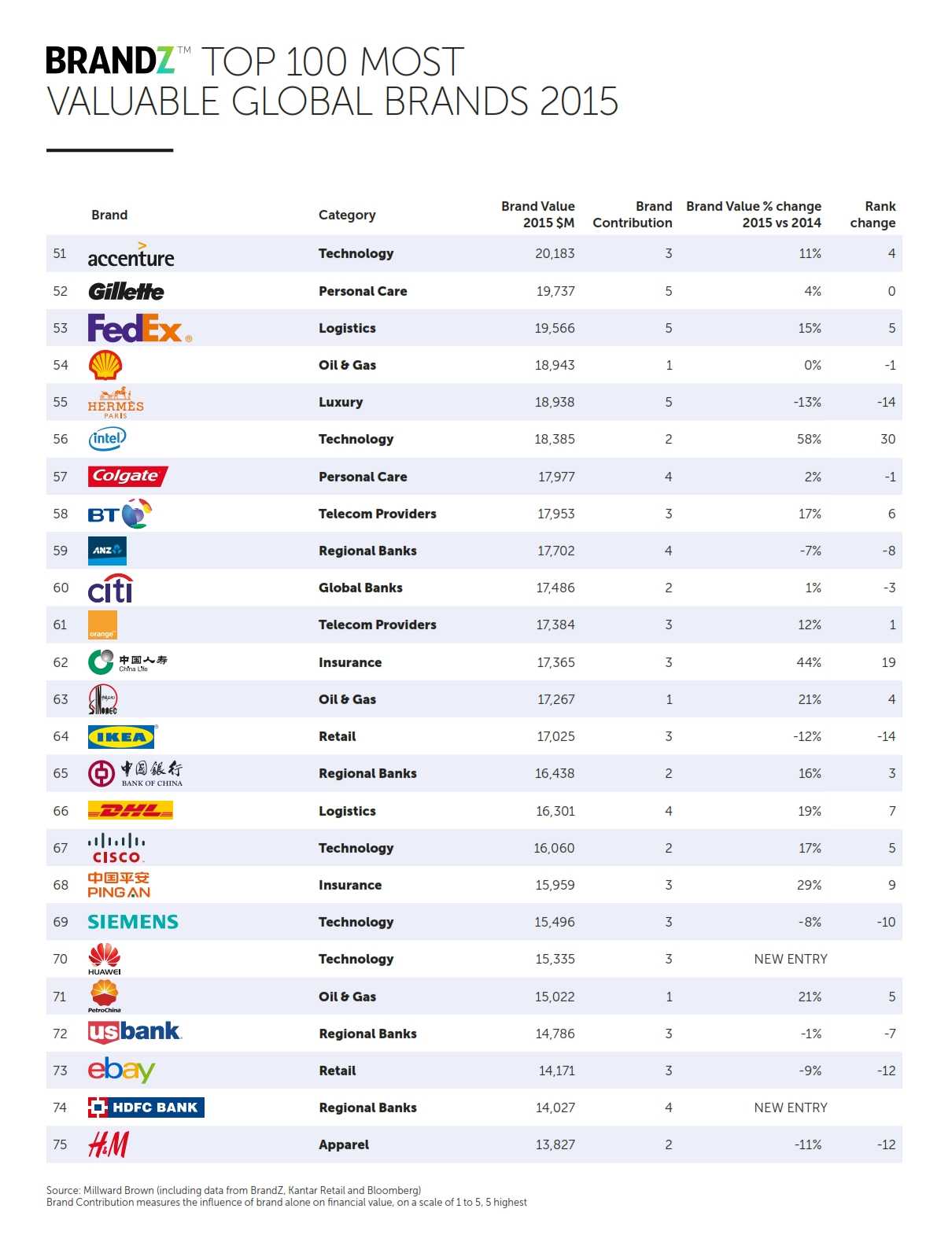Select the DHL logo
952x1253 pixels.
click(x=130, y=811)
